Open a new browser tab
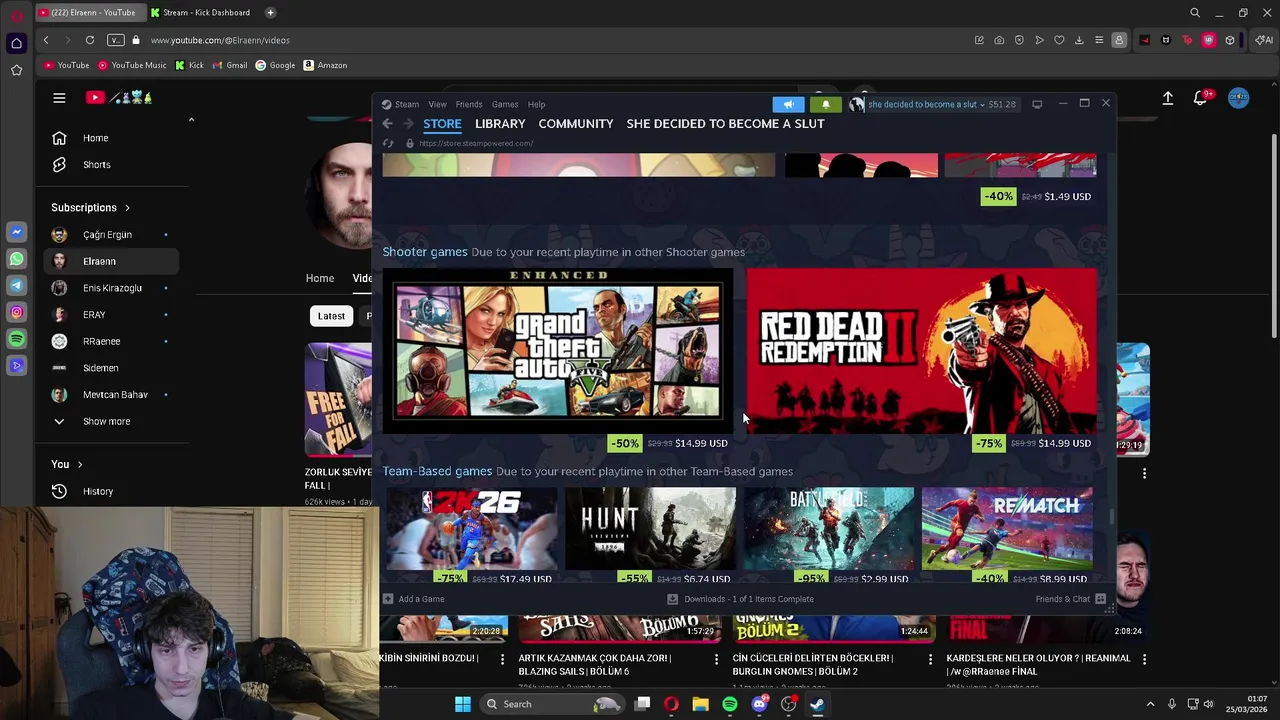Image resolution: width=1280 pixels, height=720 pixels. click(x=271, y=13)
